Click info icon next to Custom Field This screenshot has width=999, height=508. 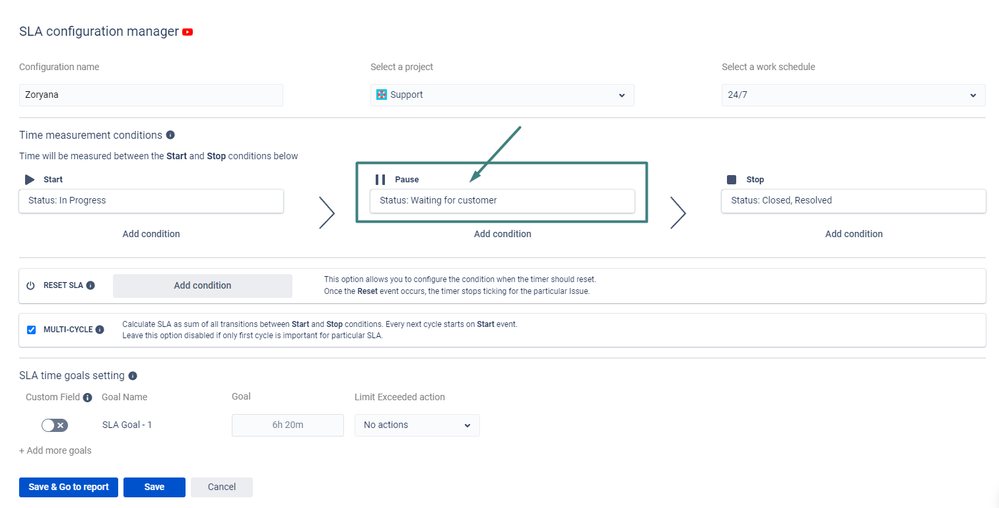click(87, 398)
